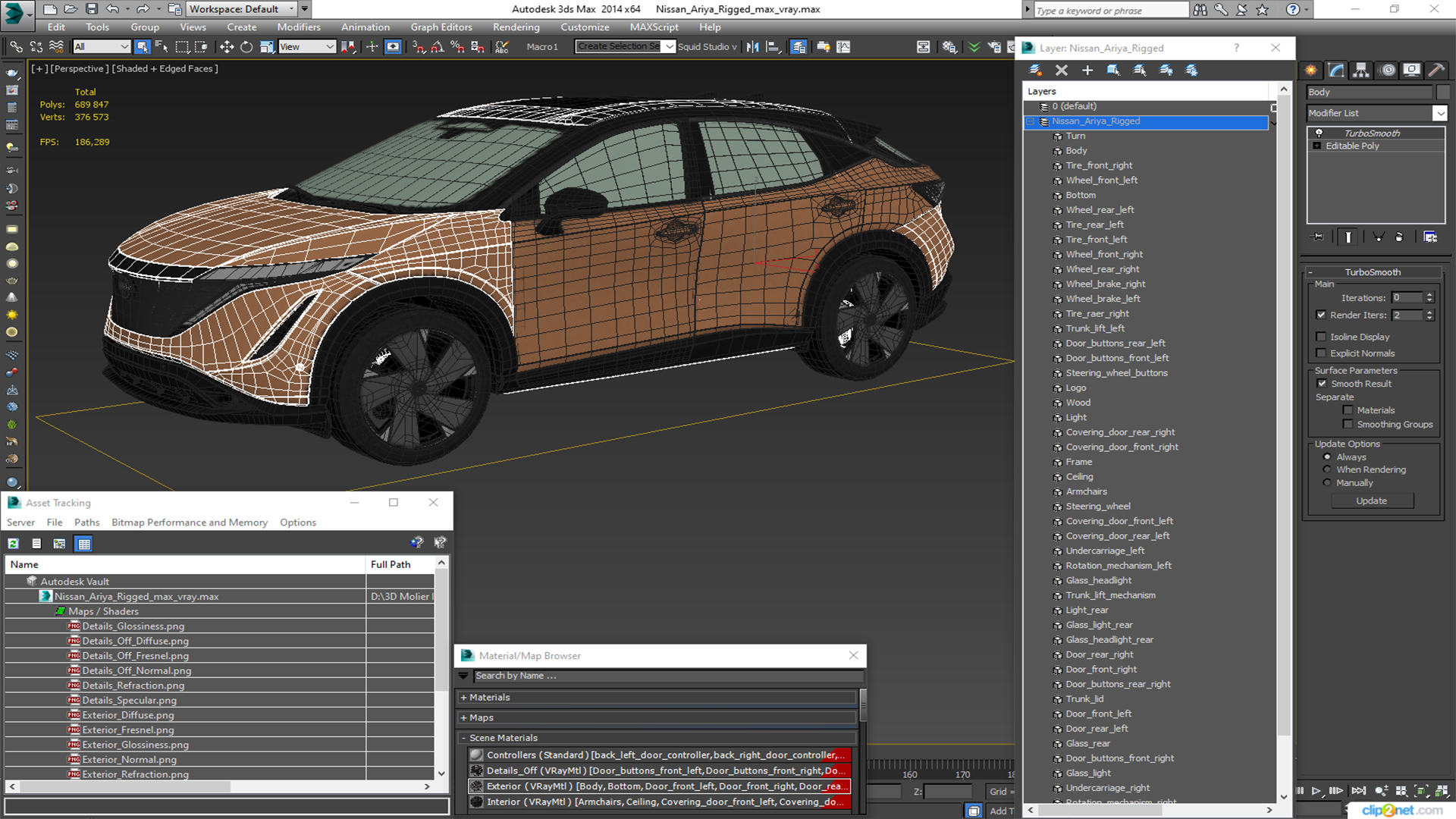Click Body object color swatch

1442,93
